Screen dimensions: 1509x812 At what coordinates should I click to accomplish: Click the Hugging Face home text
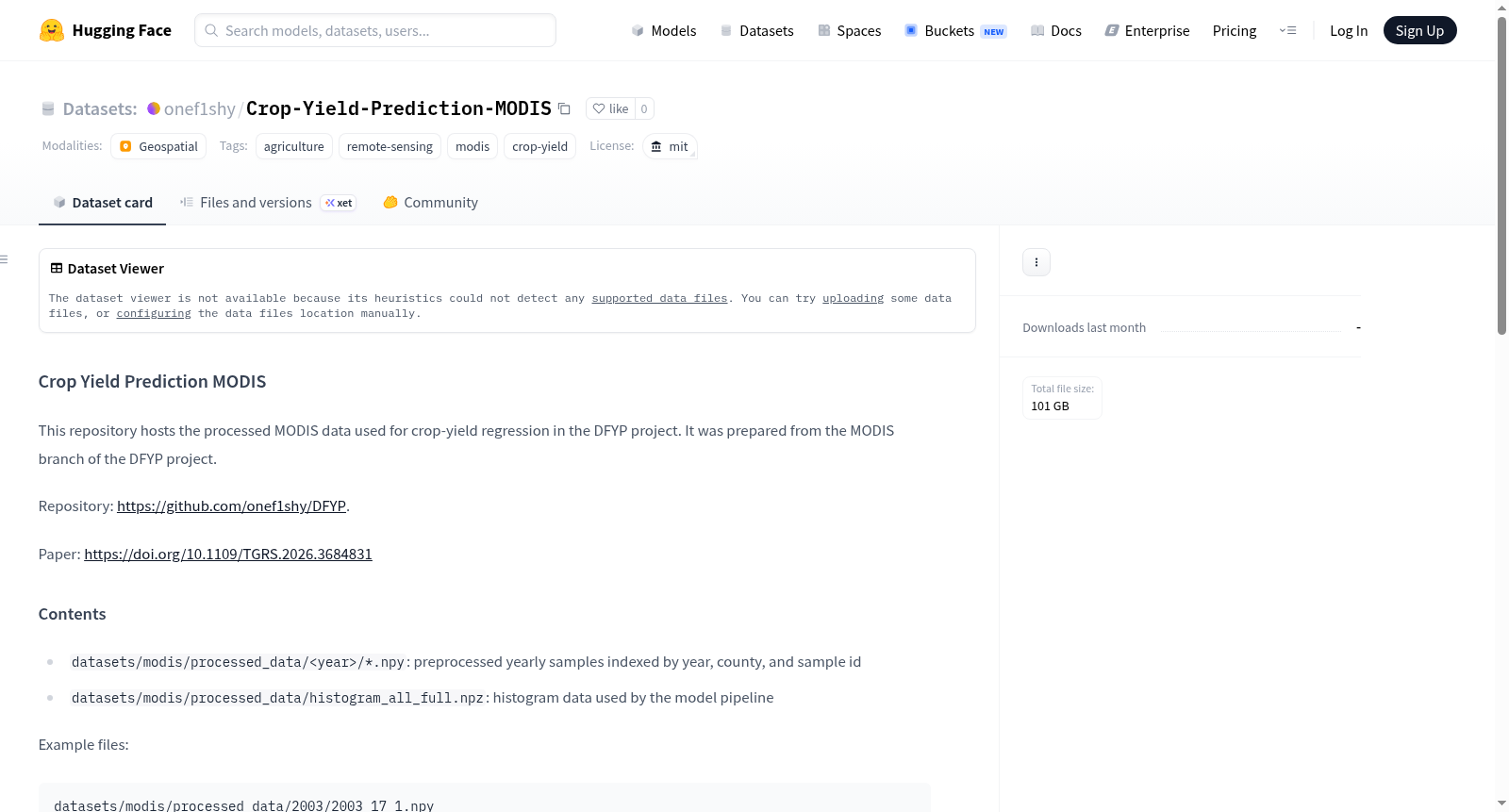[x=122, y=30]
